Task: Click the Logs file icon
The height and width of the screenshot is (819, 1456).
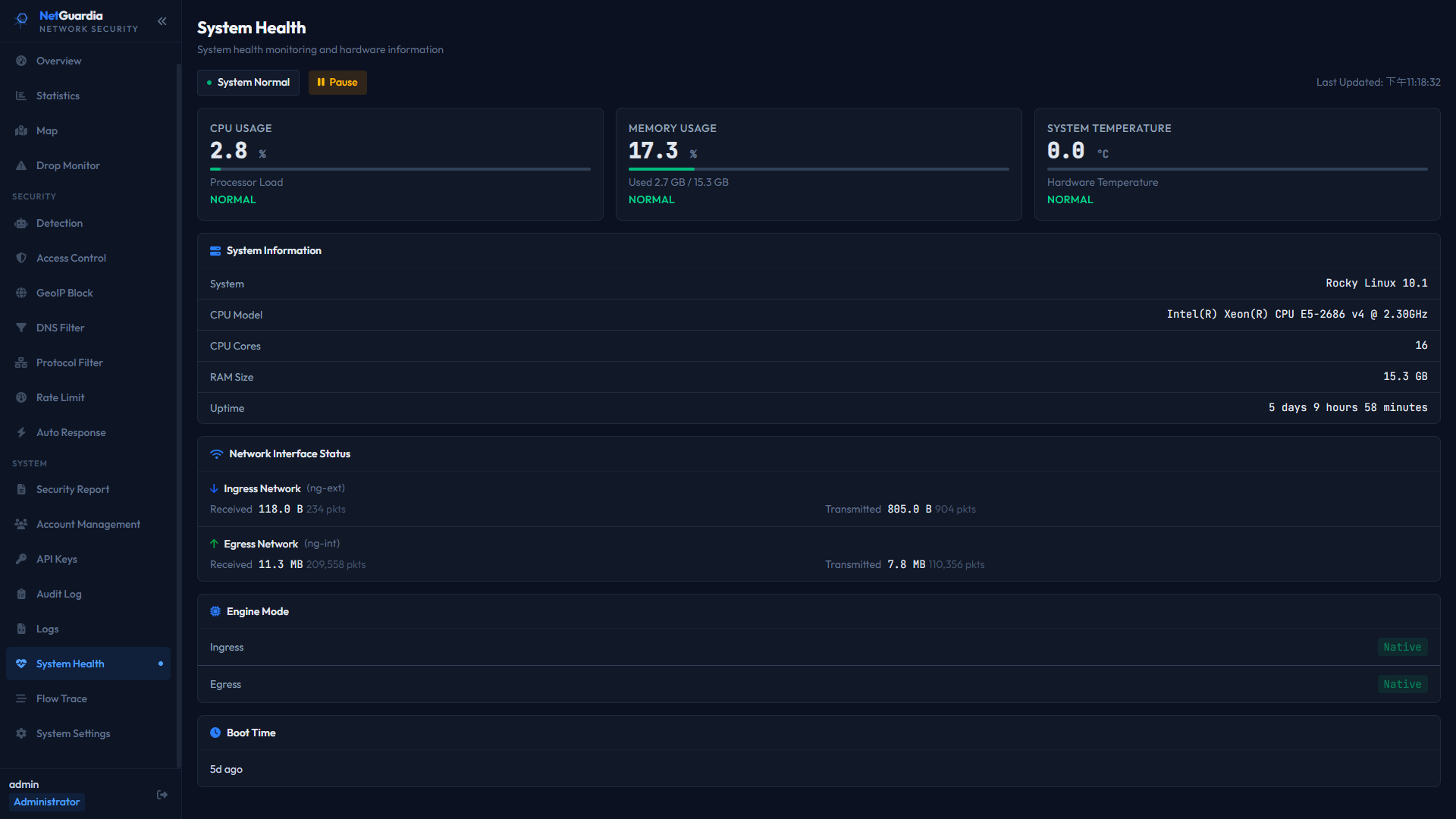Action: point(21,629)
